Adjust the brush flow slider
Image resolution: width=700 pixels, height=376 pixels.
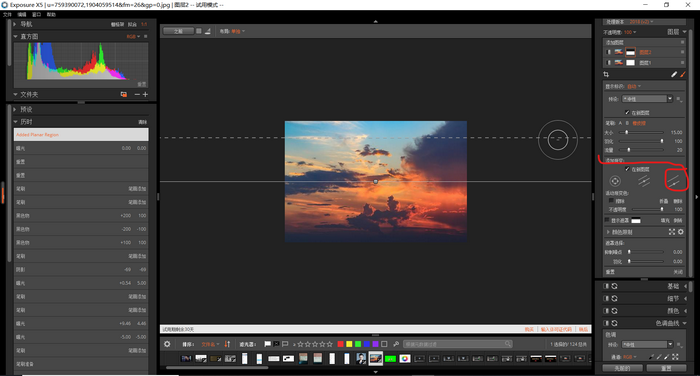click(642, 150)
